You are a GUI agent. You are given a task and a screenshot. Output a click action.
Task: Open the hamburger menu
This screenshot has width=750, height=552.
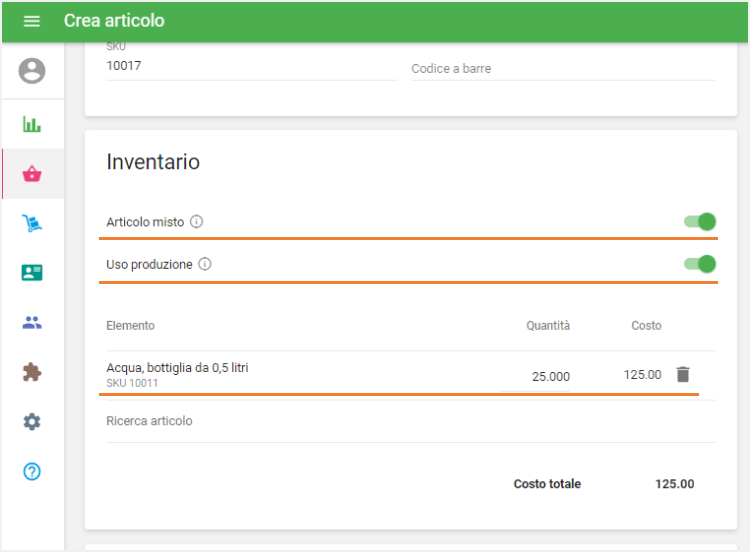coord(32,21)
